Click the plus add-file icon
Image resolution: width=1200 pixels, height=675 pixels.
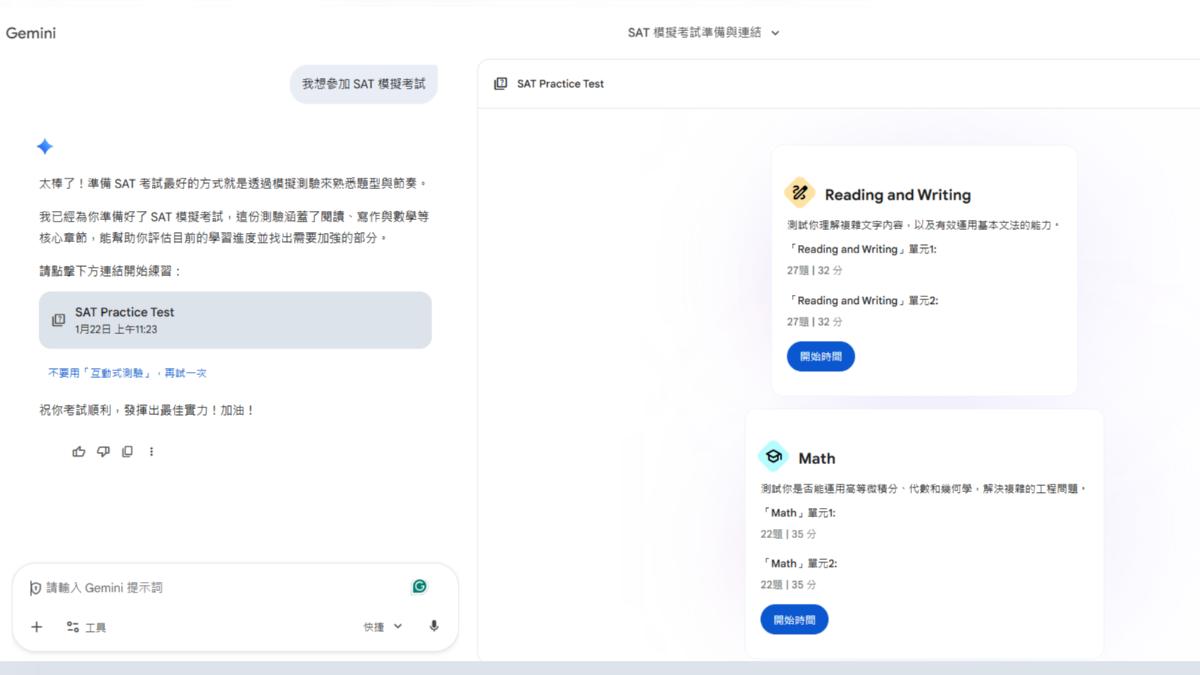click(37, 627)
